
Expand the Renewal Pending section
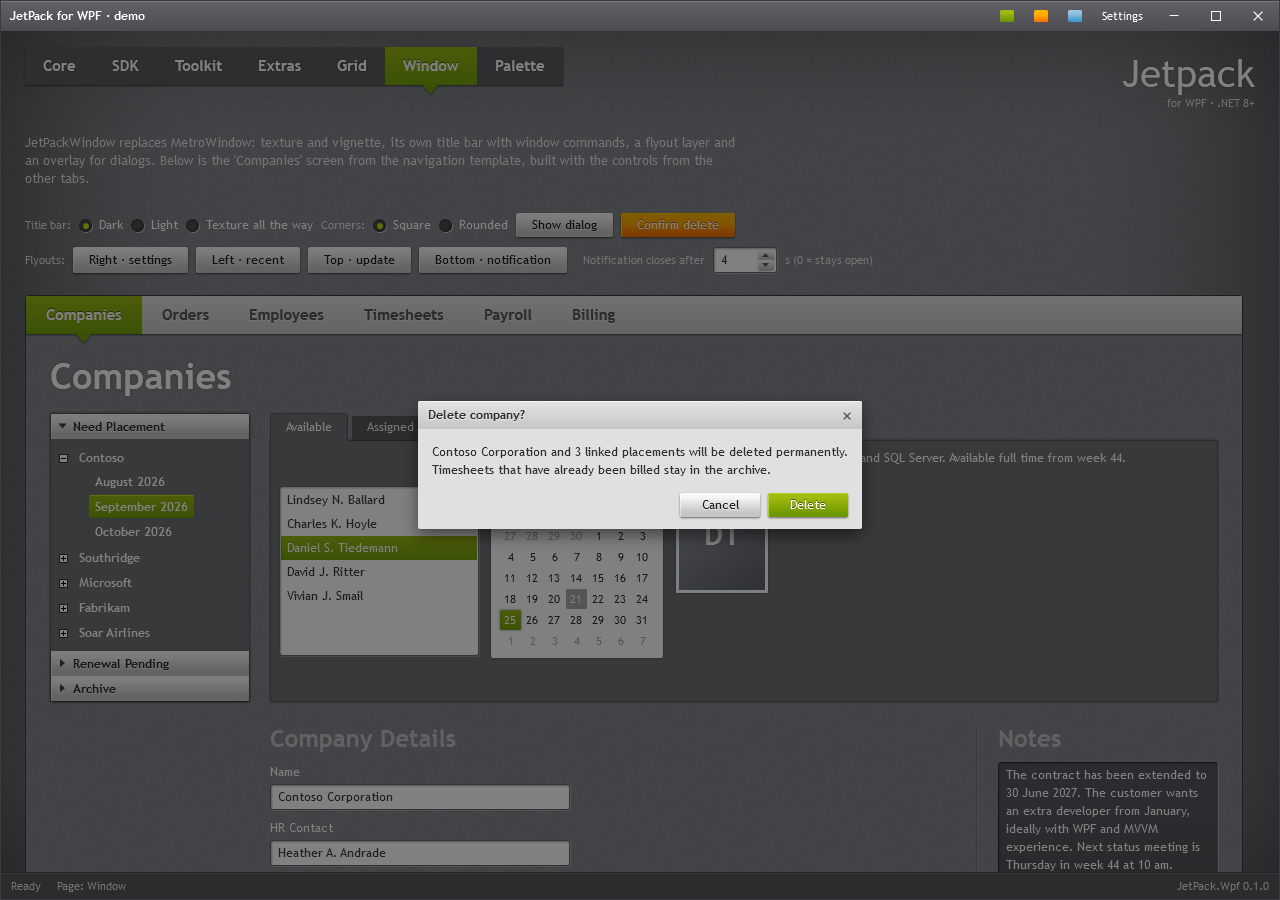pos(150,664)
